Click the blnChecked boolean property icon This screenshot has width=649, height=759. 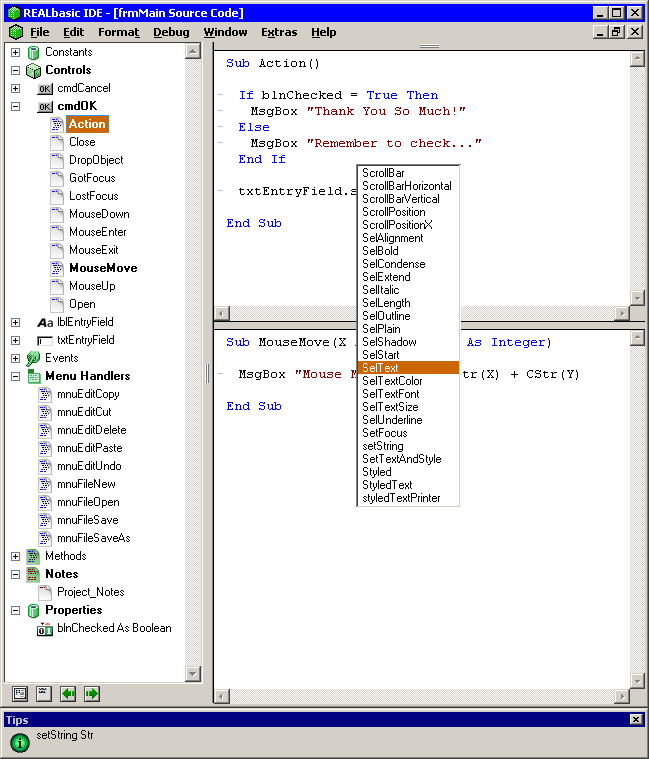tap(45, 629)
